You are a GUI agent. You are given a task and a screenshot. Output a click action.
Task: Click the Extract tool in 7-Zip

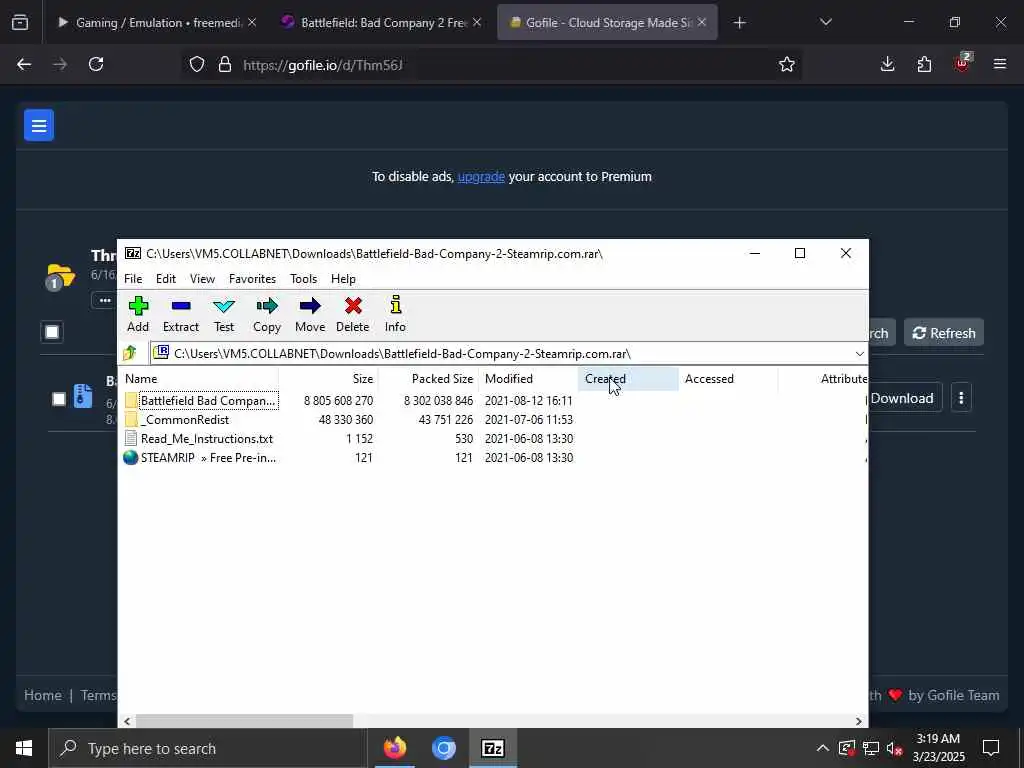[180, 314]
